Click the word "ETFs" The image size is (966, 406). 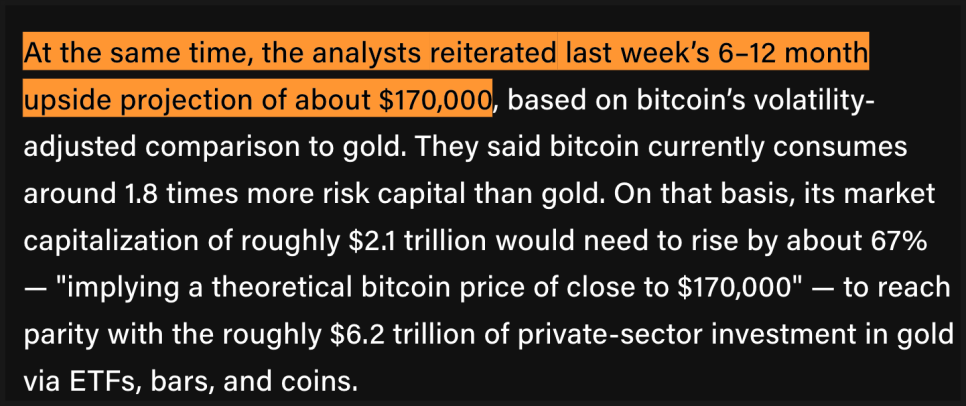105,380
